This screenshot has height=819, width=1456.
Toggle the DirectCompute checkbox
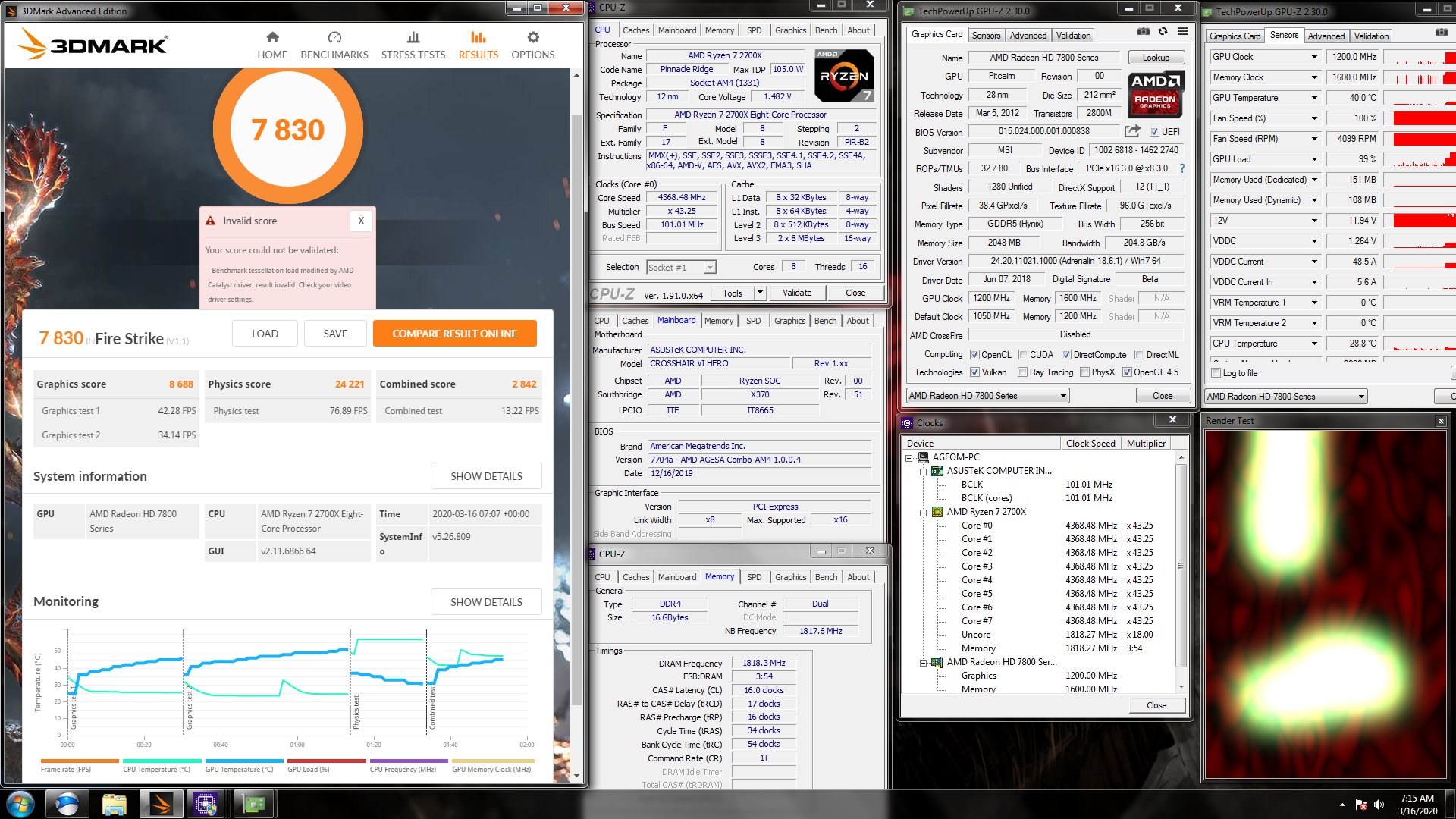1066,355
